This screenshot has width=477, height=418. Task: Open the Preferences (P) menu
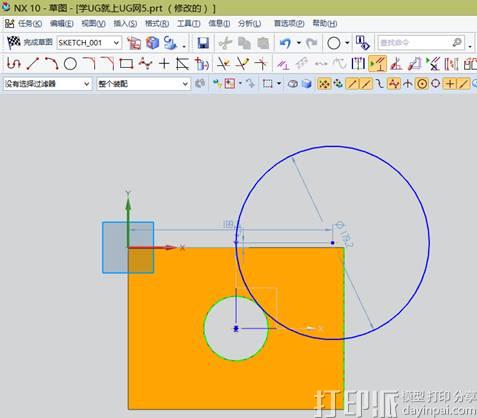(x=289, y=23)
